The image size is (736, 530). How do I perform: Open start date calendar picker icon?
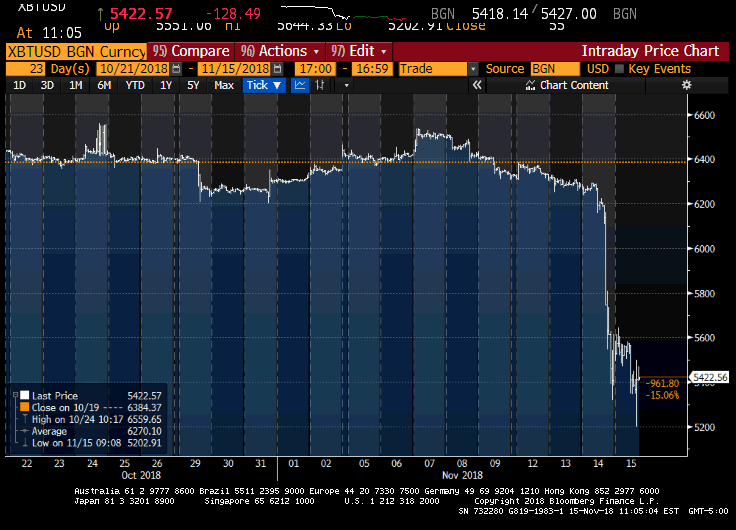176,69
